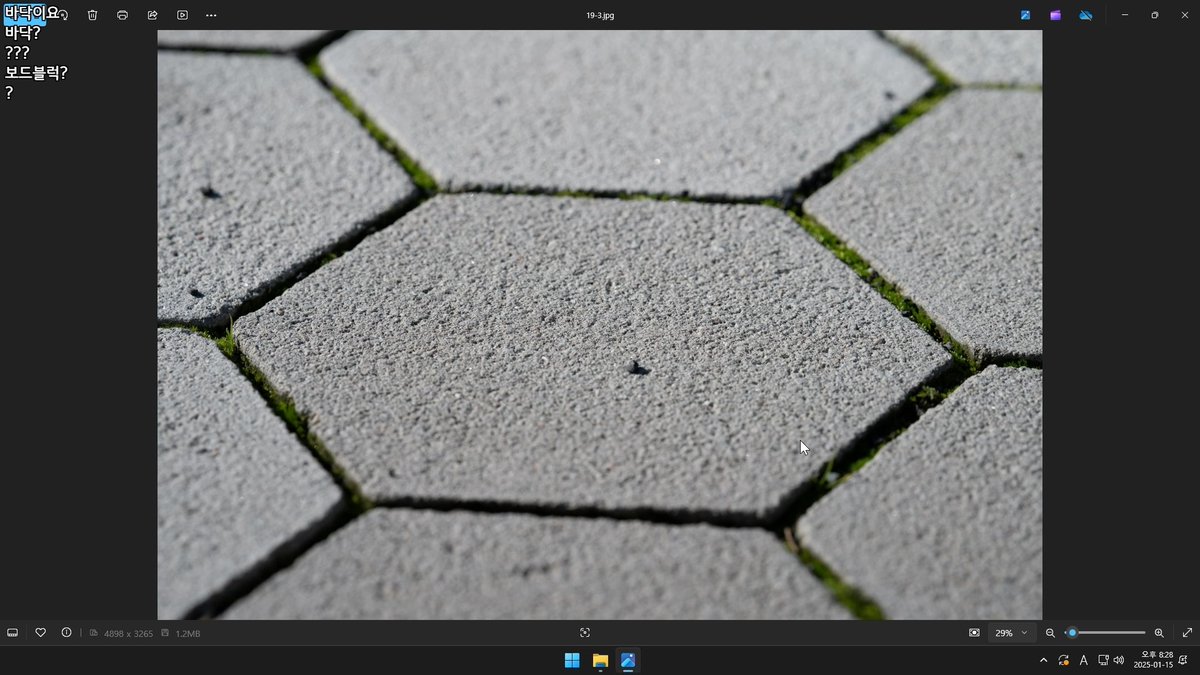1200x675 pixels.
Task: Open the Photos app gallery icon in title bar
Action: point(1025,15)
